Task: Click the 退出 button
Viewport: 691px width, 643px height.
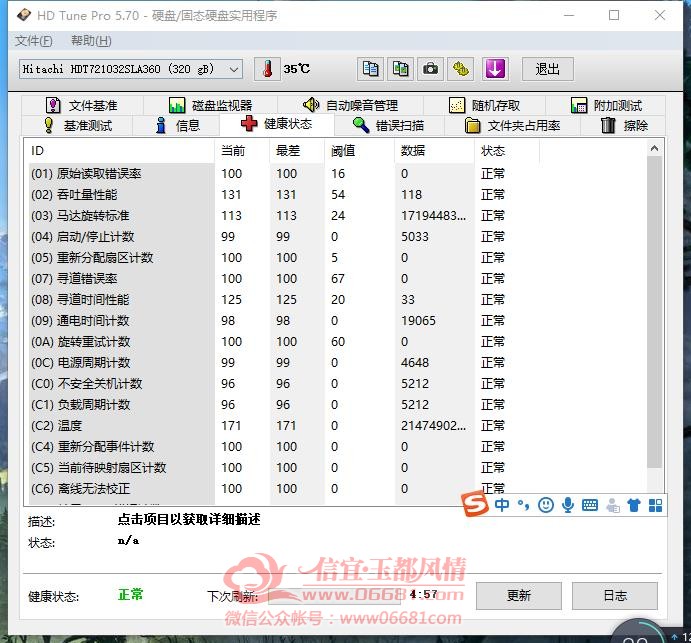Action: [x=548, y=69]
